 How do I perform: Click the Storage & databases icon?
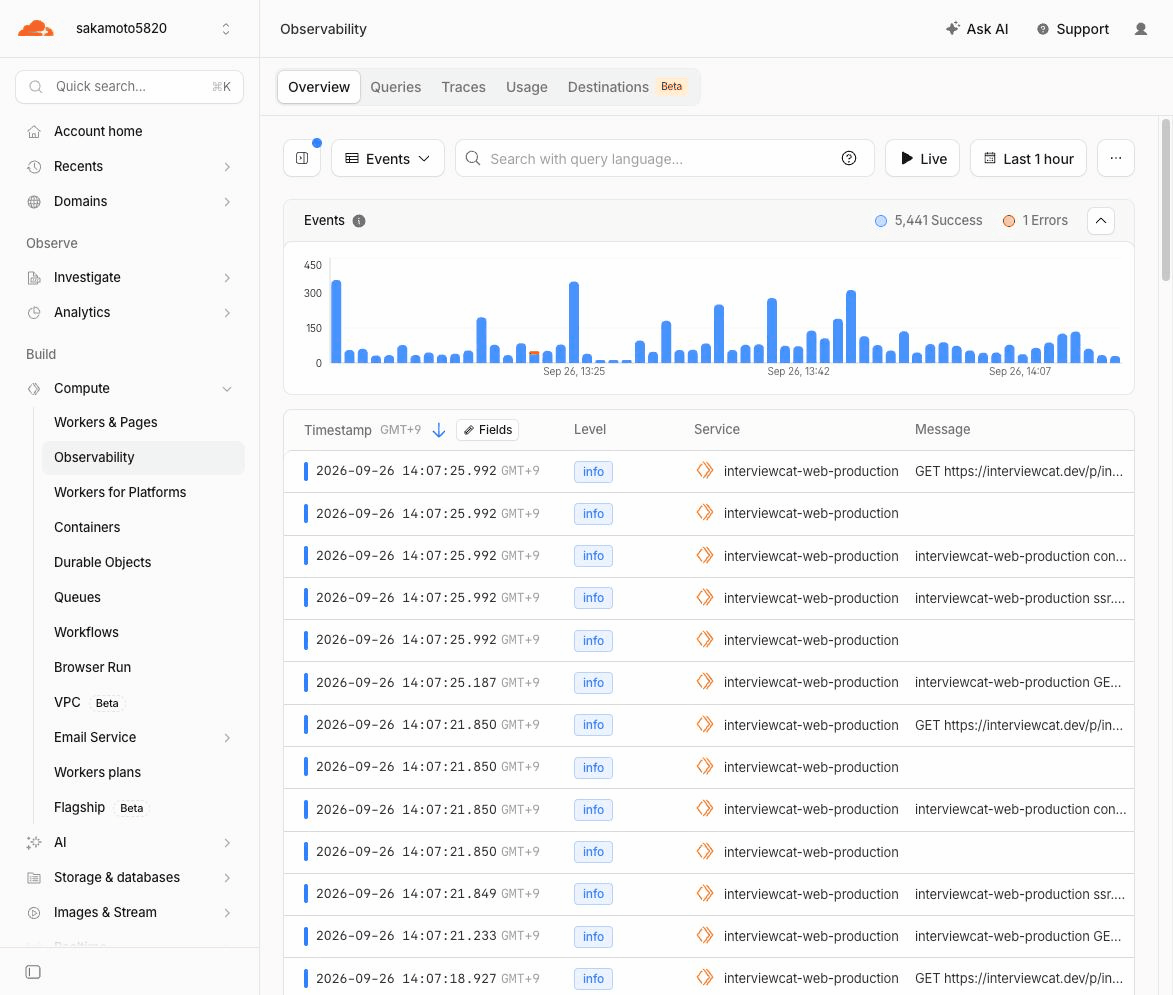[34, 878]
